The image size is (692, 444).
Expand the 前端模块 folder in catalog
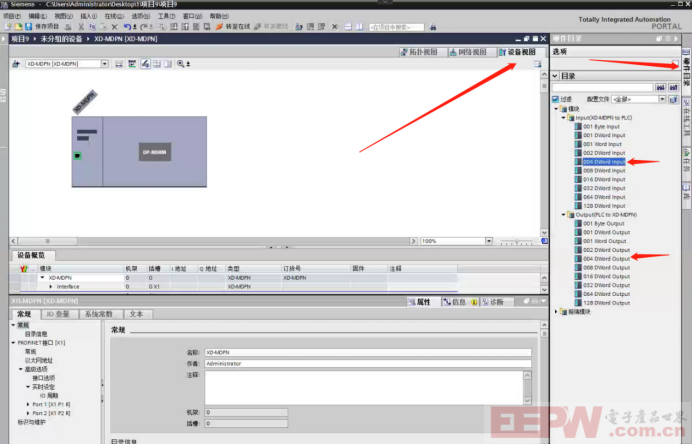coord(556,312)
